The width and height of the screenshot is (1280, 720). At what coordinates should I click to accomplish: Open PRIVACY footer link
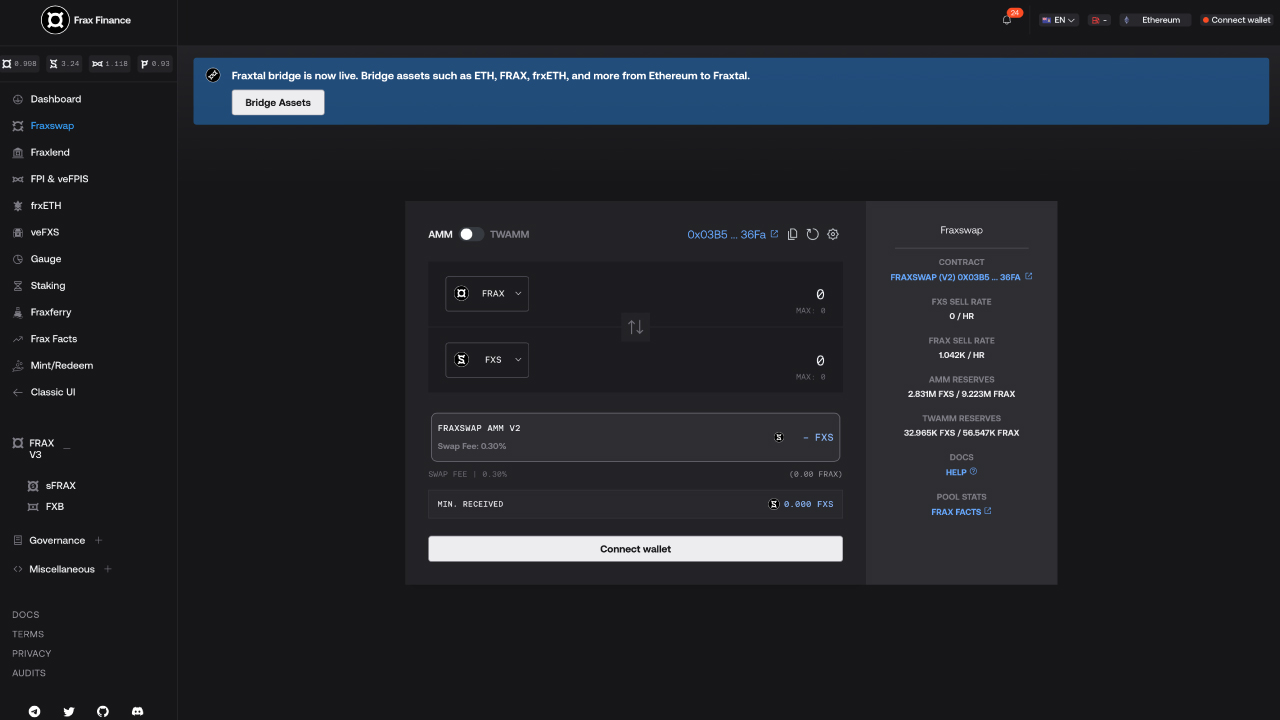32,653
